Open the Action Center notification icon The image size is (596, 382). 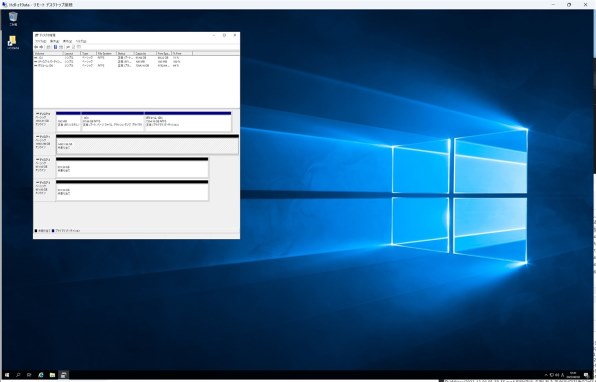(x=586, y=375)
